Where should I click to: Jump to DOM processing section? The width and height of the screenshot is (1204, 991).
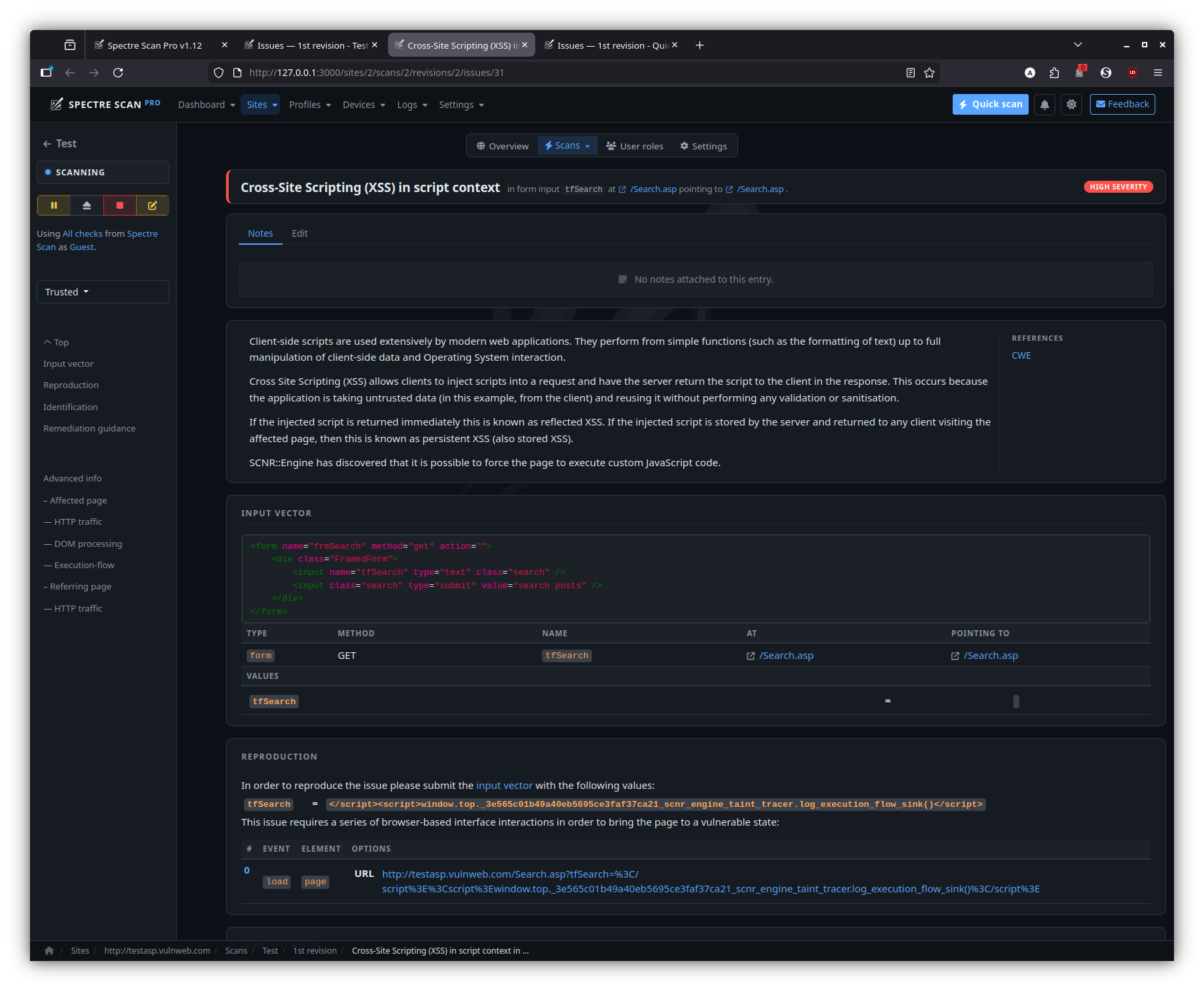point(83,544)
